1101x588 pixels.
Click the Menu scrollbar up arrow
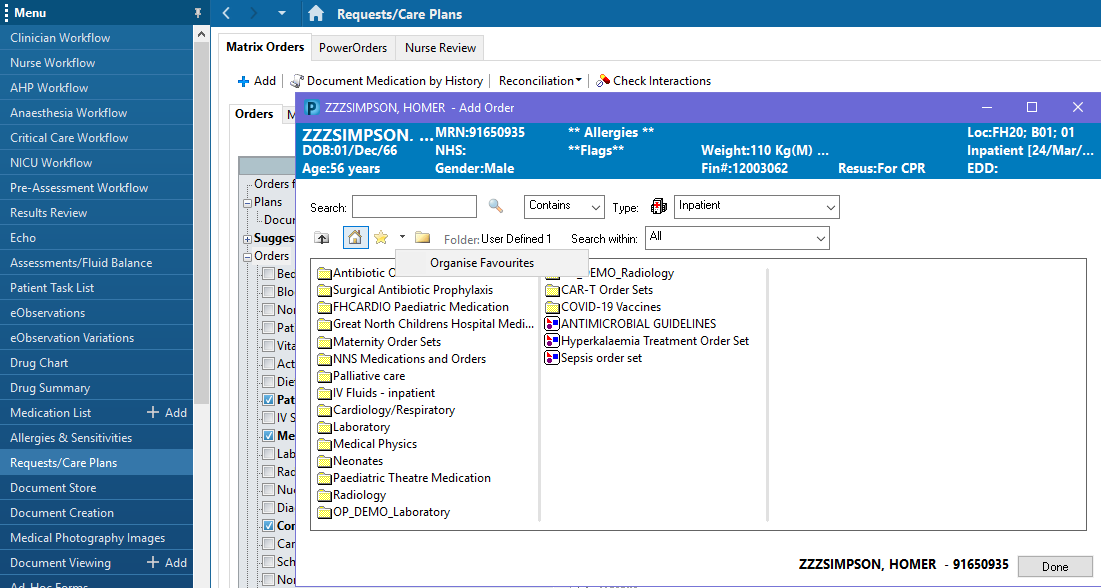pyautogui.click(x=202, y=34)
